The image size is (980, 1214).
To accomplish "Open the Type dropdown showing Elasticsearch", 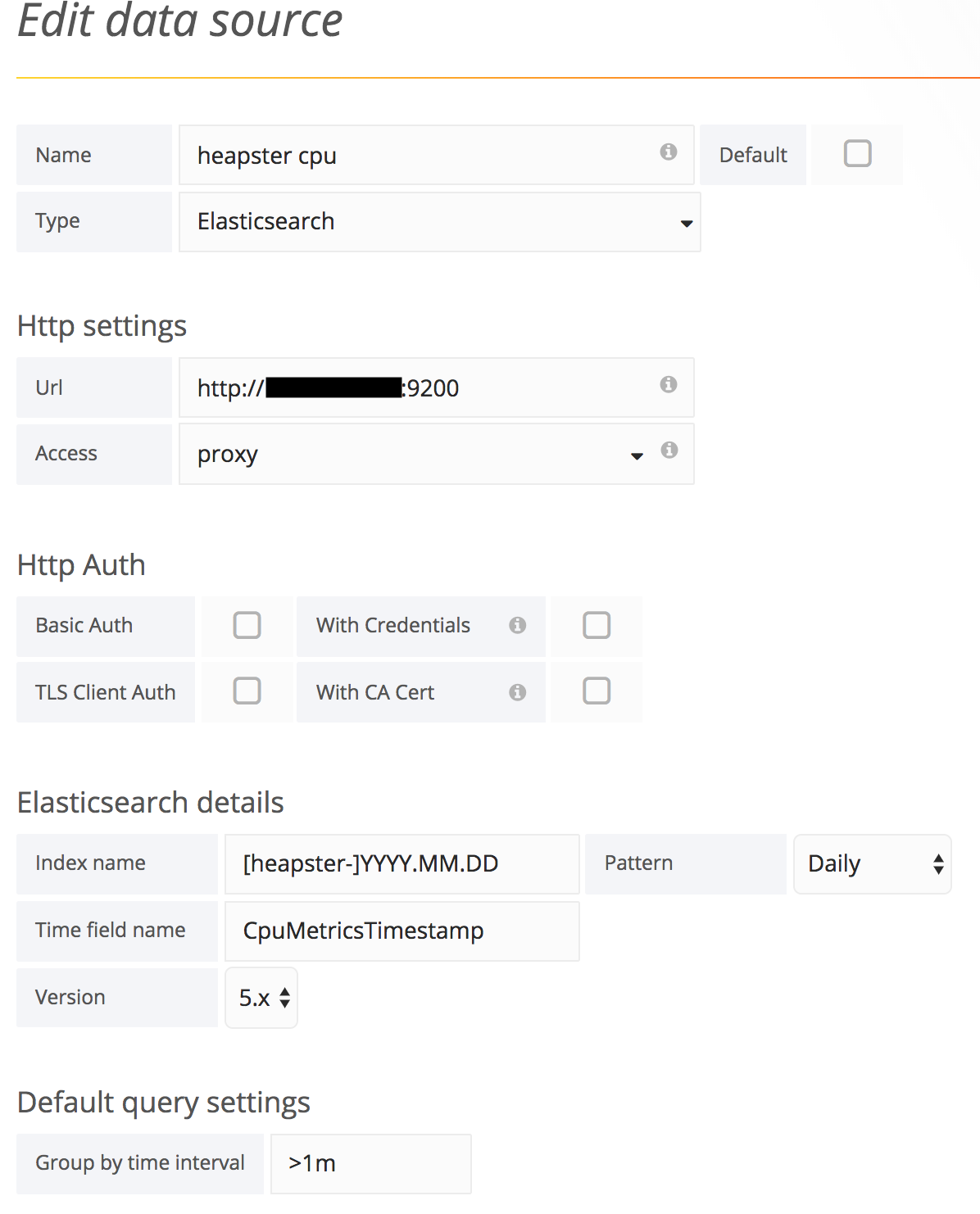I will (439, 222).
